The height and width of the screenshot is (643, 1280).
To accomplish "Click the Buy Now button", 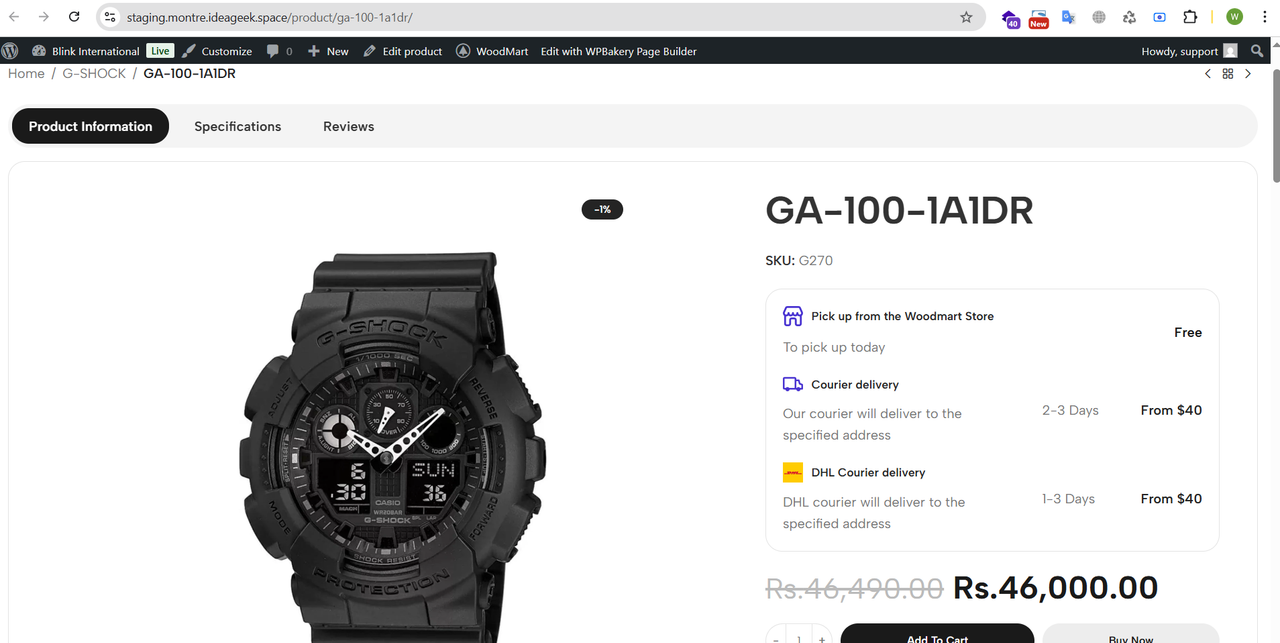I will (1131, 634).
